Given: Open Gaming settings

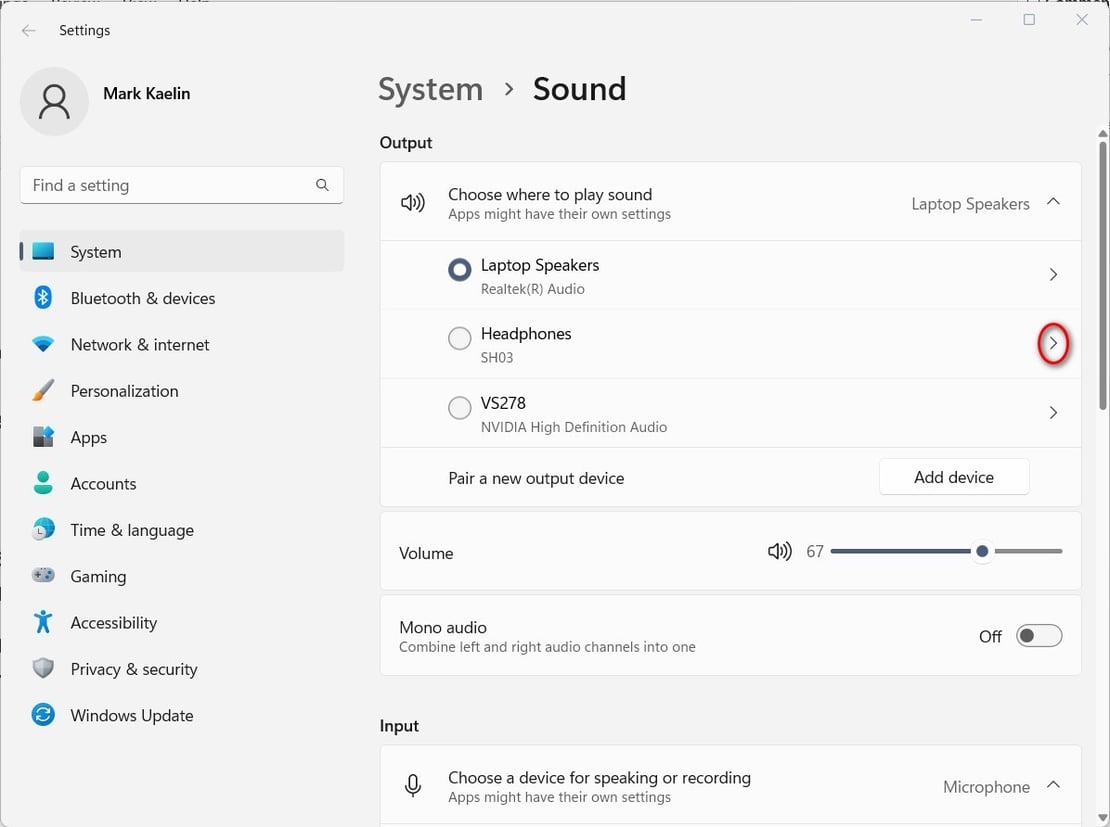Looking at the screenshot, I should coord(182,576).
